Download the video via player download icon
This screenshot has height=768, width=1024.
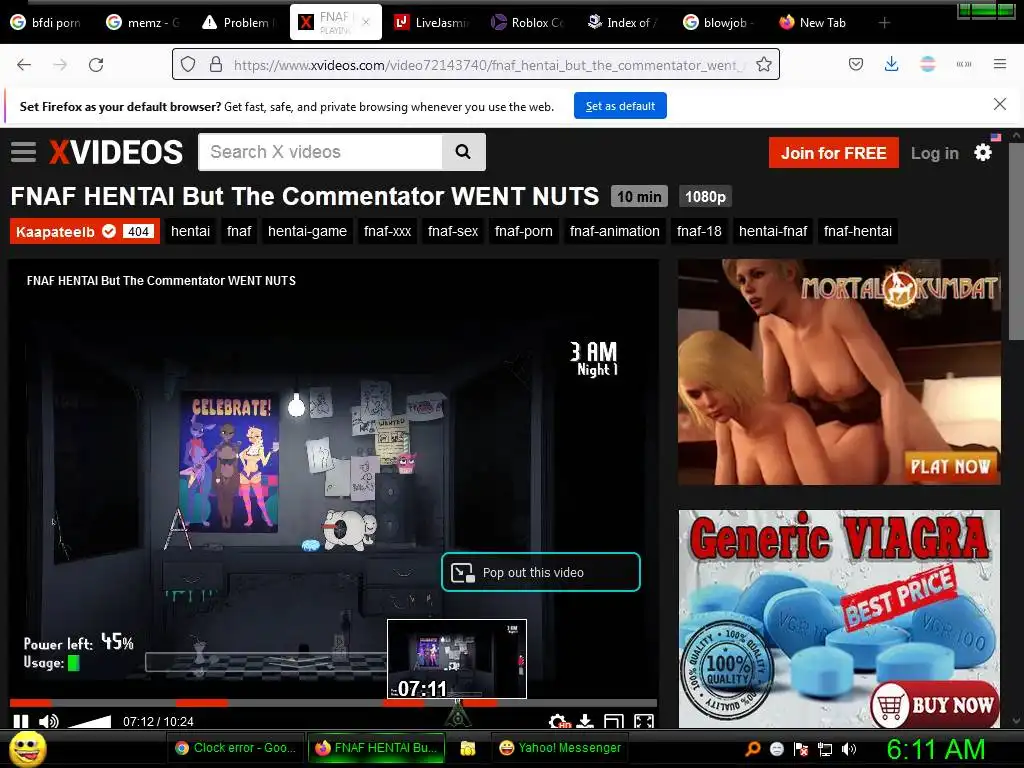point(585,721)
